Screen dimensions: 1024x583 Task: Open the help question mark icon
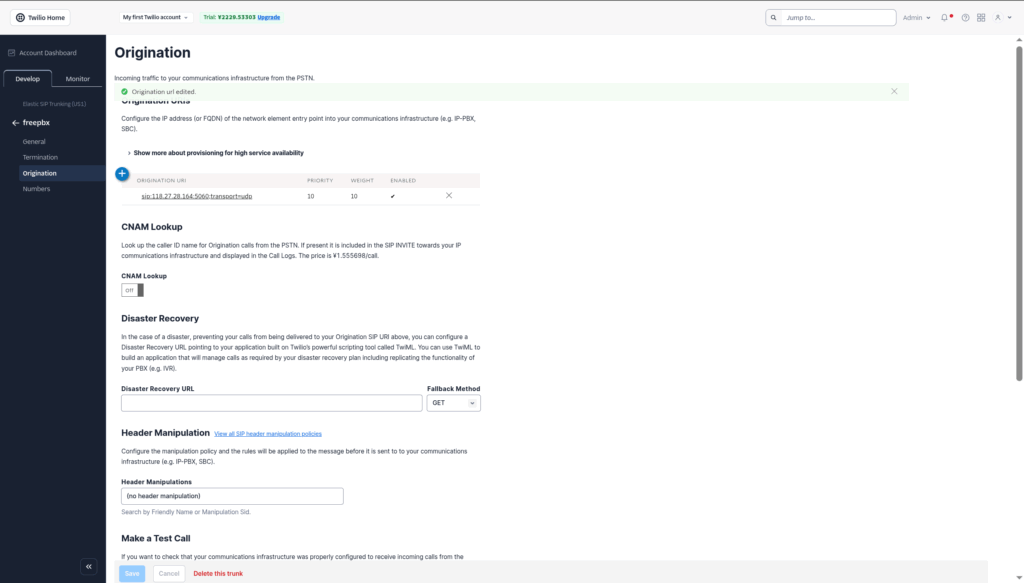coord(965,17)
